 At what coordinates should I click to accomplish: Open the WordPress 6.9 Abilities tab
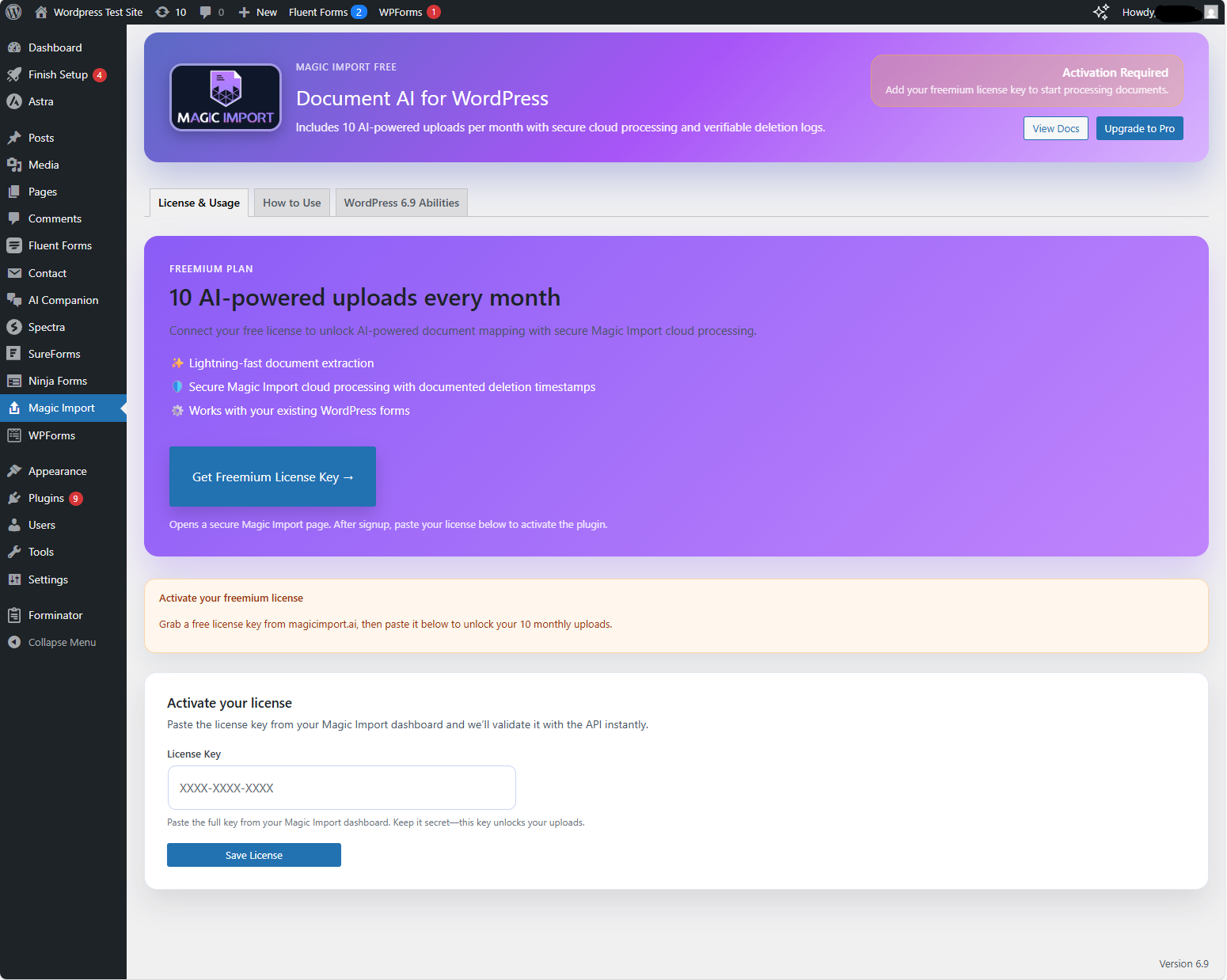coord(401,203)
